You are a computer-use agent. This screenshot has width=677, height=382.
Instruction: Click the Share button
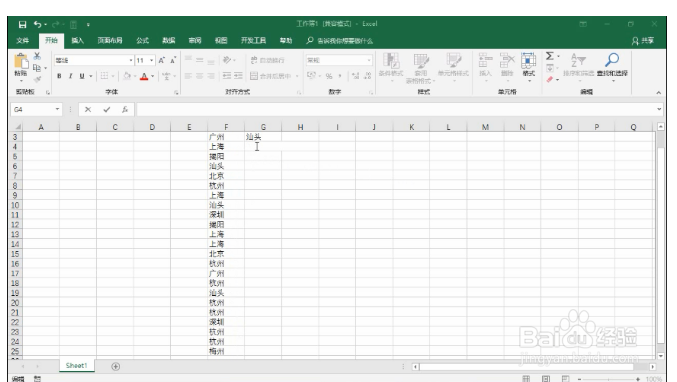click(x=643, y=41)
